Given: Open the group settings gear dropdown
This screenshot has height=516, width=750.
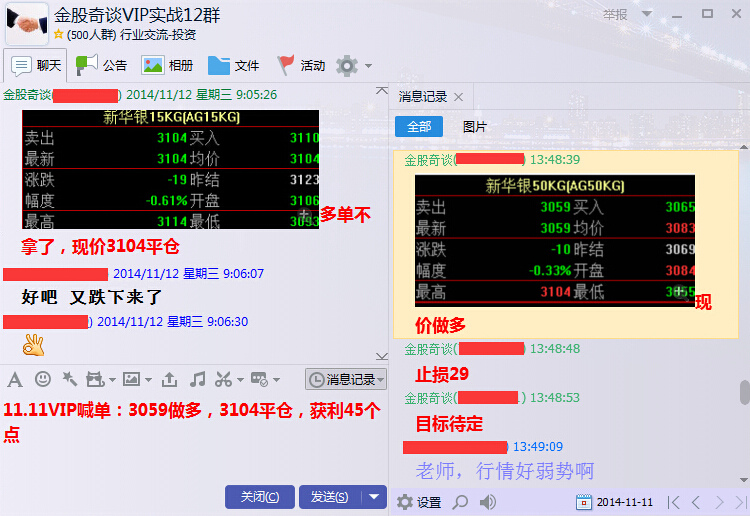Looking at the screenshot, I should coord(354,66).
